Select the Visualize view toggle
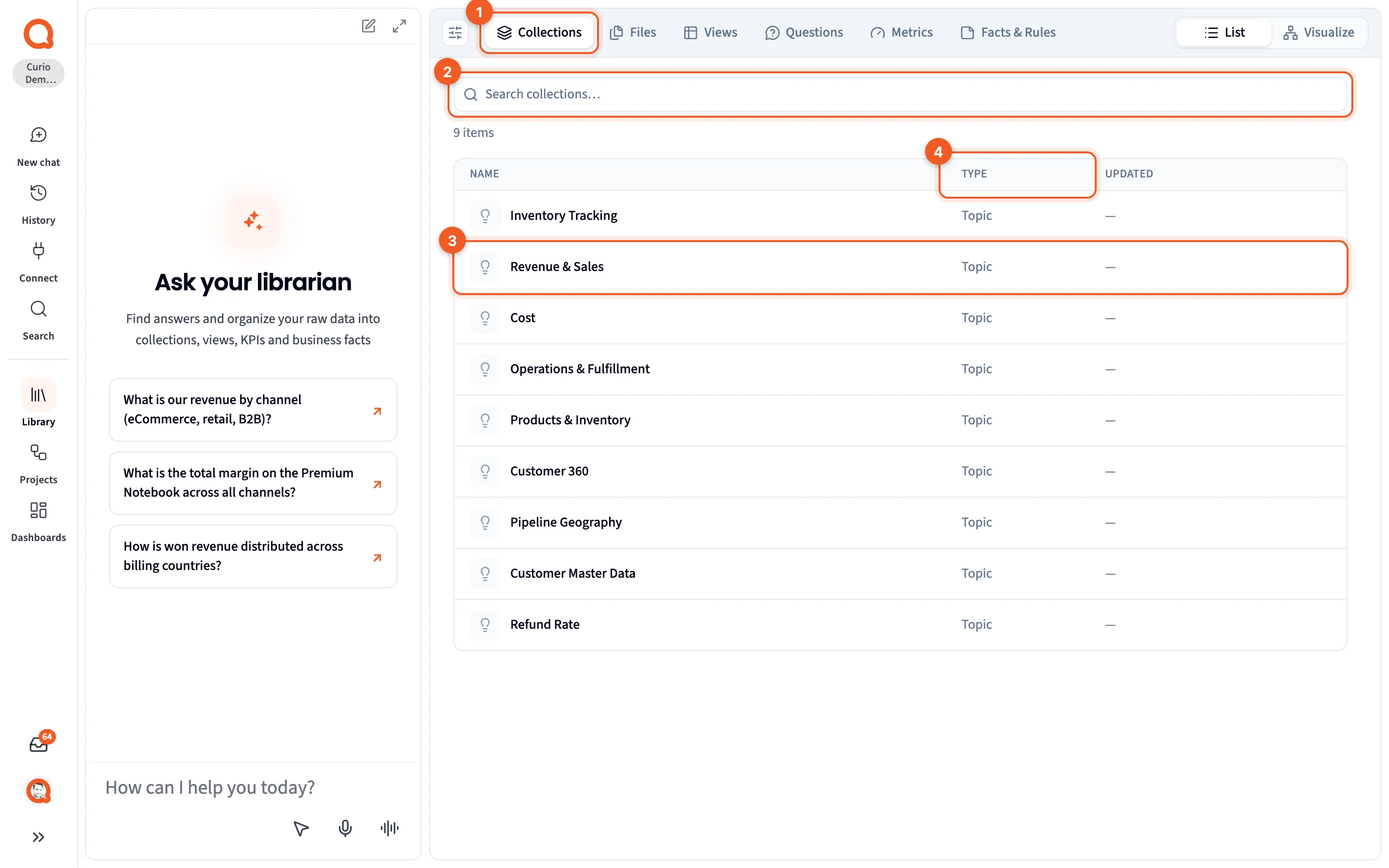The width and height of the screenshot is (1389, 868). coord(1319,32)
